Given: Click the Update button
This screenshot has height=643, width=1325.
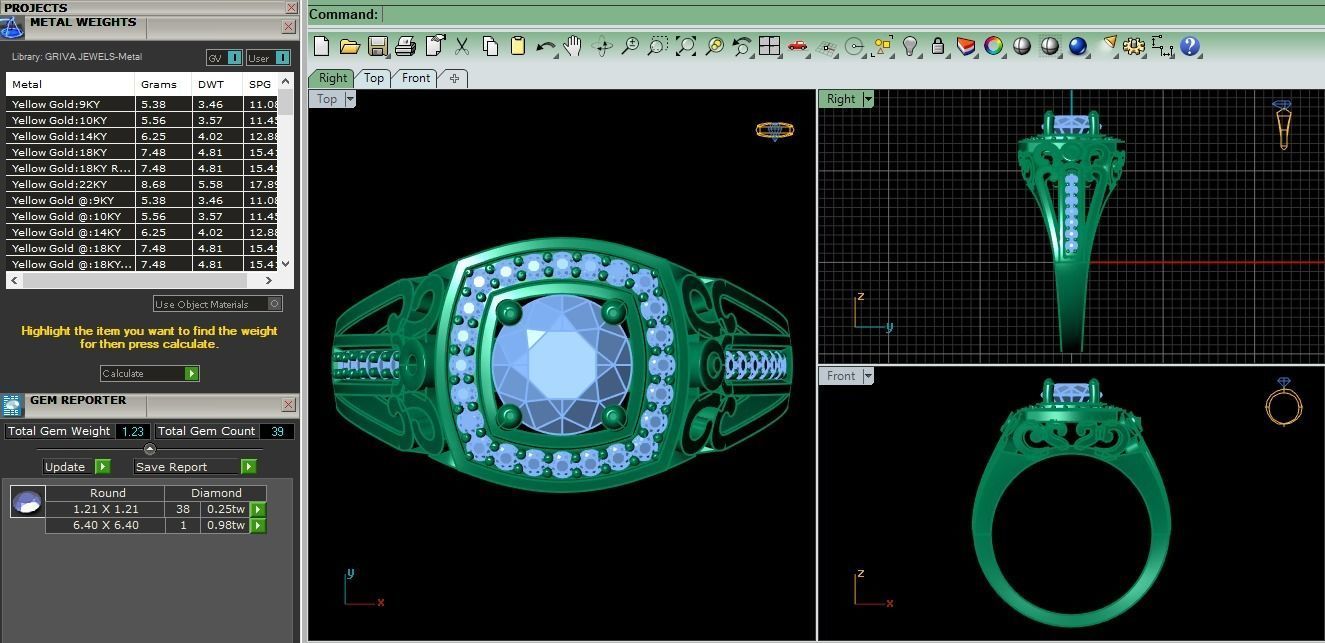Looking at the screenshot, I should [x=76, y=467].
